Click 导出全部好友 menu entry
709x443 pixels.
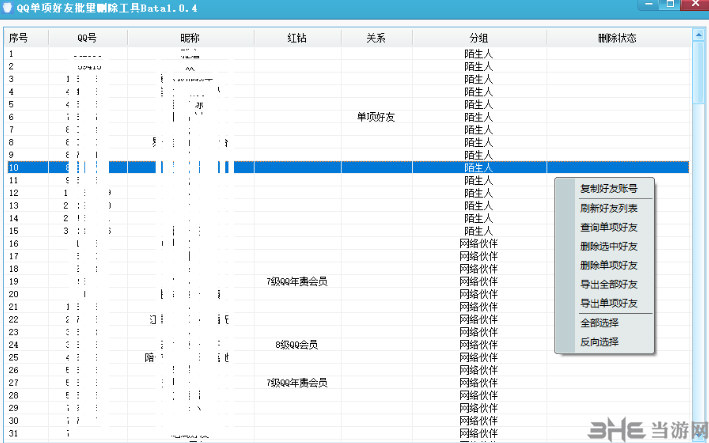point(608,284)
